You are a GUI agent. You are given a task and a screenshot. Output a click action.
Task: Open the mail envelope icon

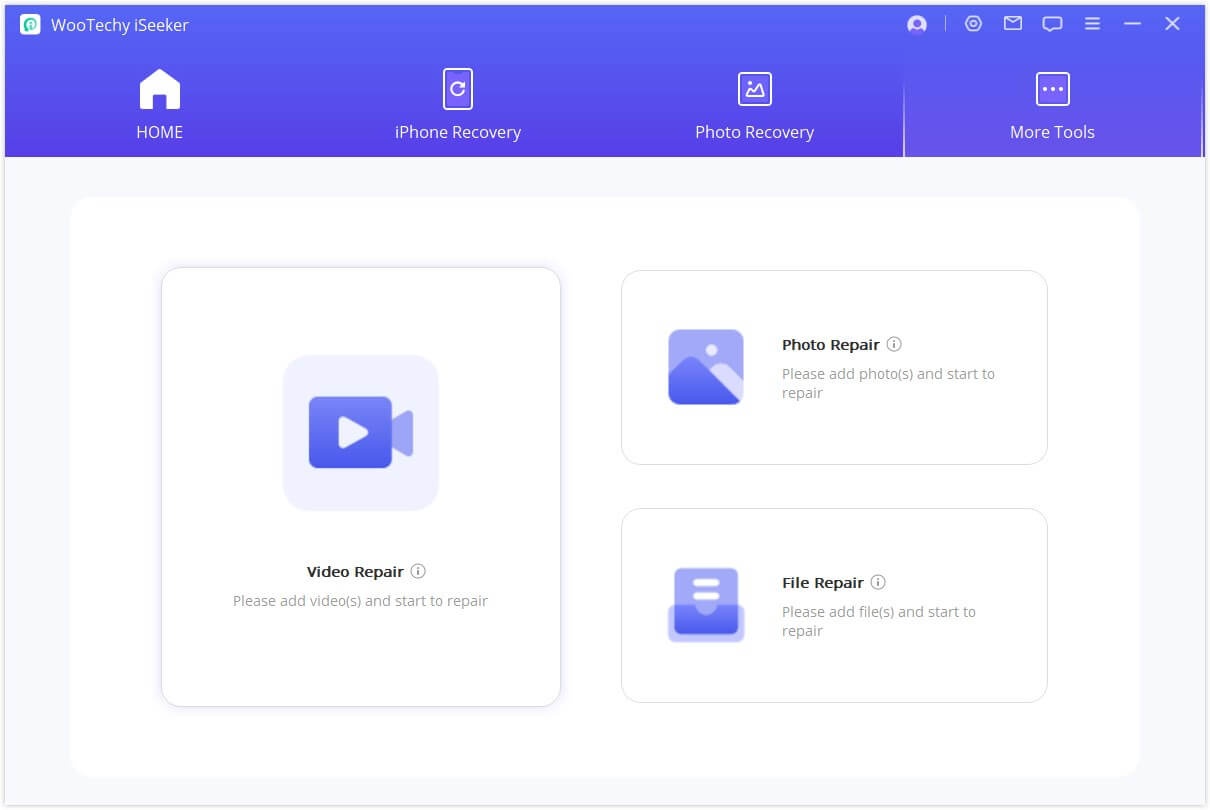1013,24
